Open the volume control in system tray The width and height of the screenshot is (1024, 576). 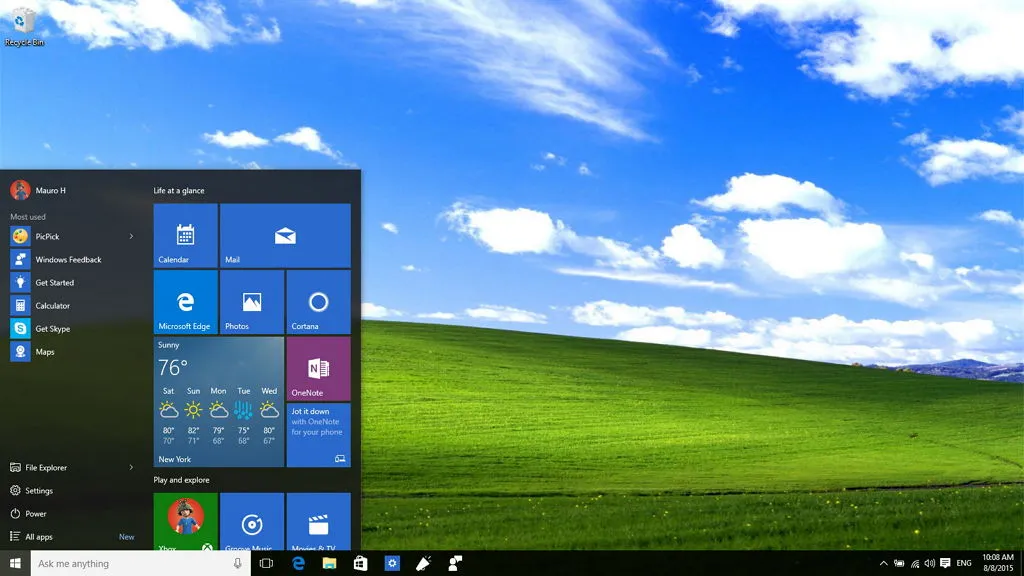930,563
